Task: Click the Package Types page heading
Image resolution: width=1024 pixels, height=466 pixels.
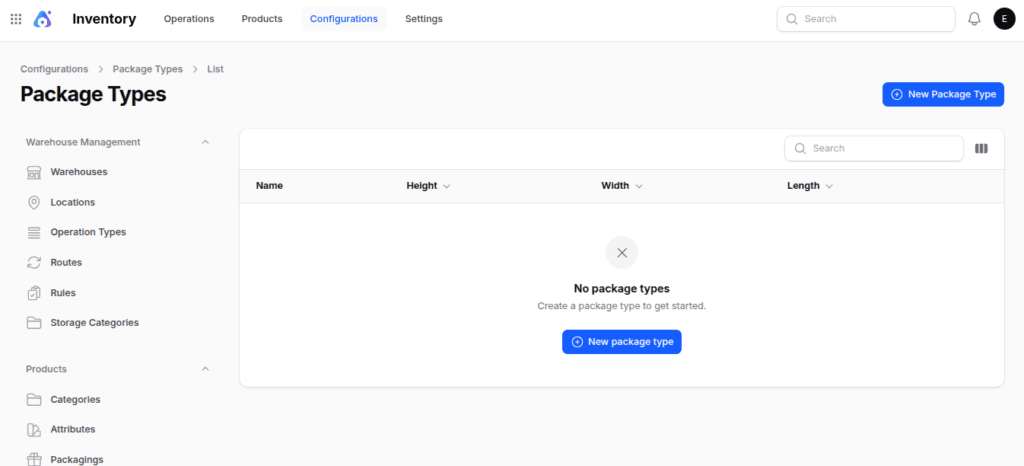Action: click(93, 95)
